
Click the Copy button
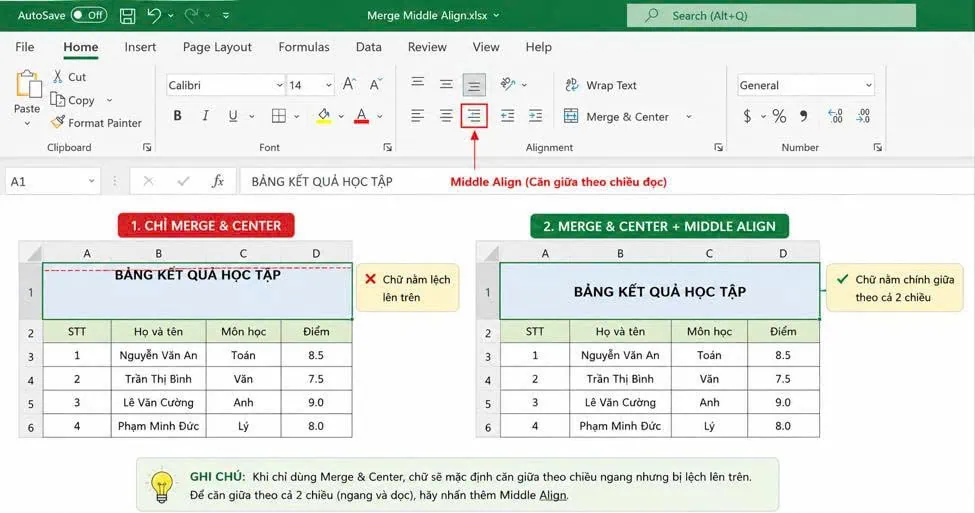coord(73,99)
